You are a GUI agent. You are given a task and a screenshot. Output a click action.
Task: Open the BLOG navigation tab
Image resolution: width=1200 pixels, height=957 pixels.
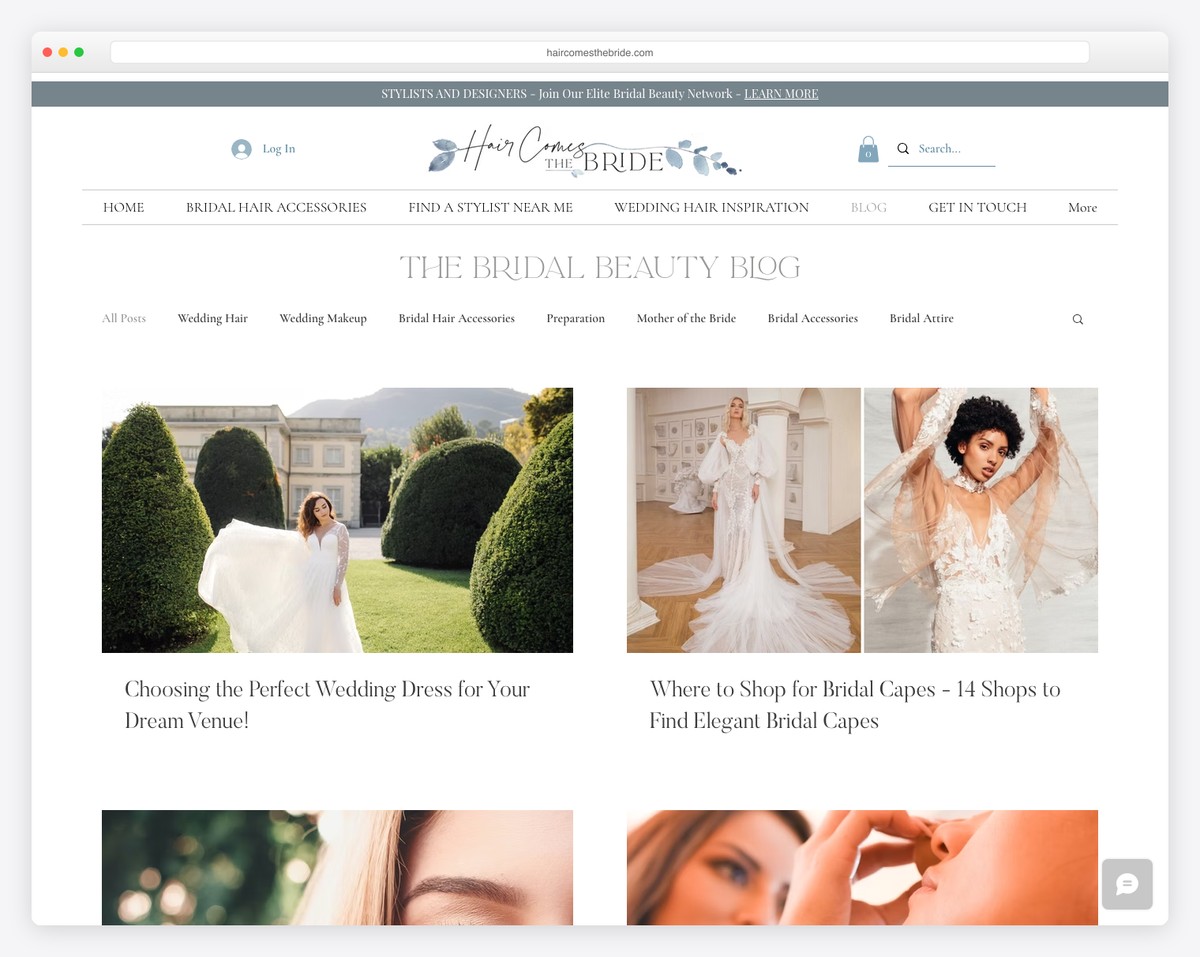868,207
